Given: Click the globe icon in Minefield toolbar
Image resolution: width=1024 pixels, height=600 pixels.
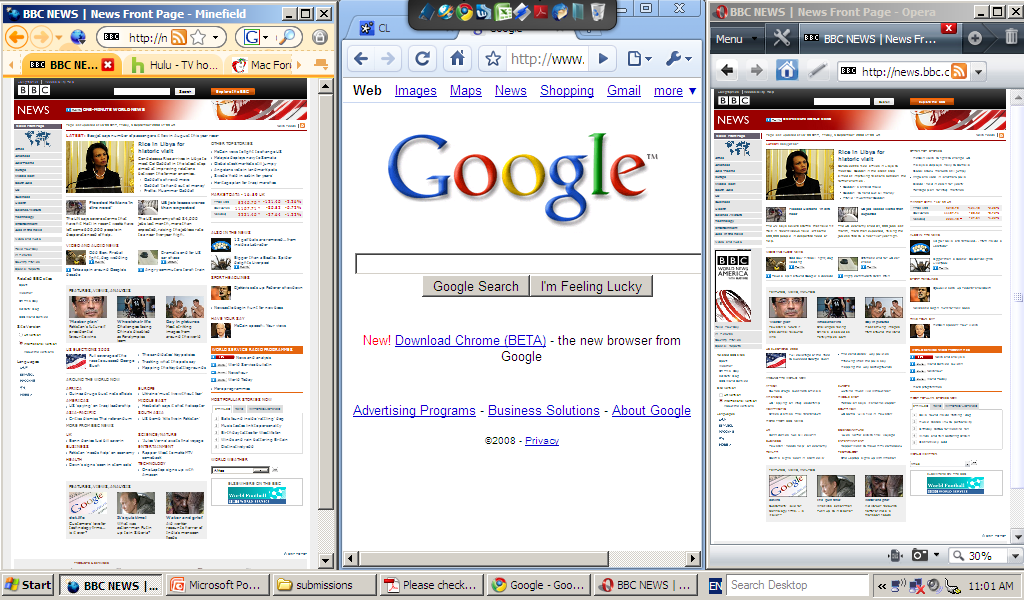Looking at the screenshot, I should pos(78,37).
